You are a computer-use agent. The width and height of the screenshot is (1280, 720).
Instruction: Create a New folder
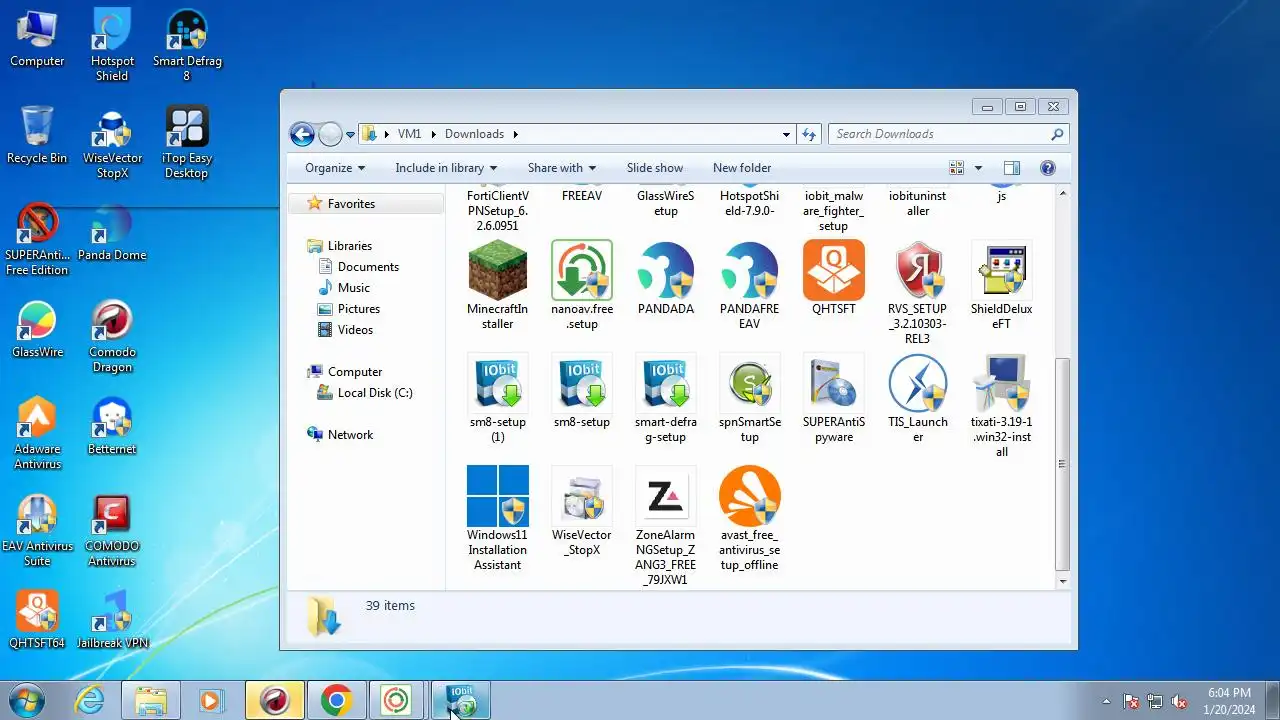(x=742, y=168)
